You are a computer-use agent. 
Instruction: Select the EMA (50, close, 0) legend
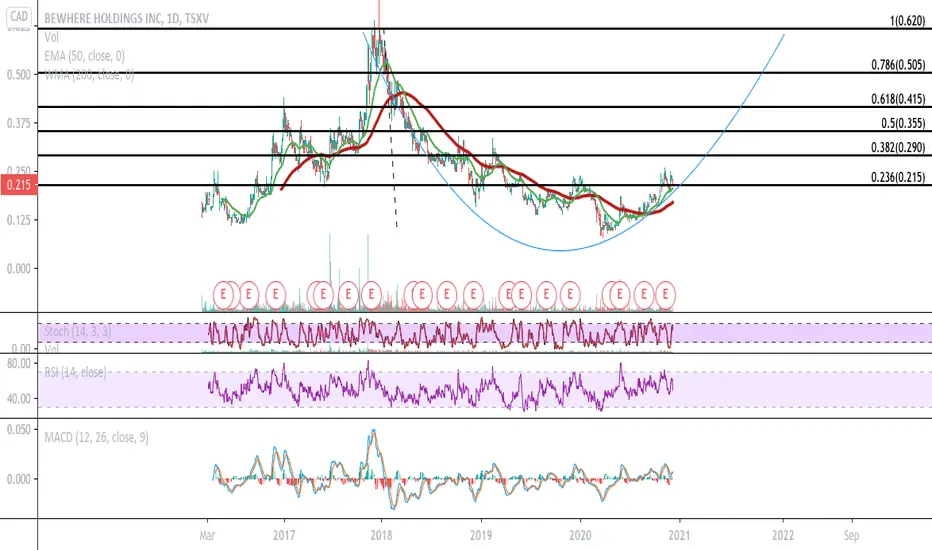[x=84, y=56]
